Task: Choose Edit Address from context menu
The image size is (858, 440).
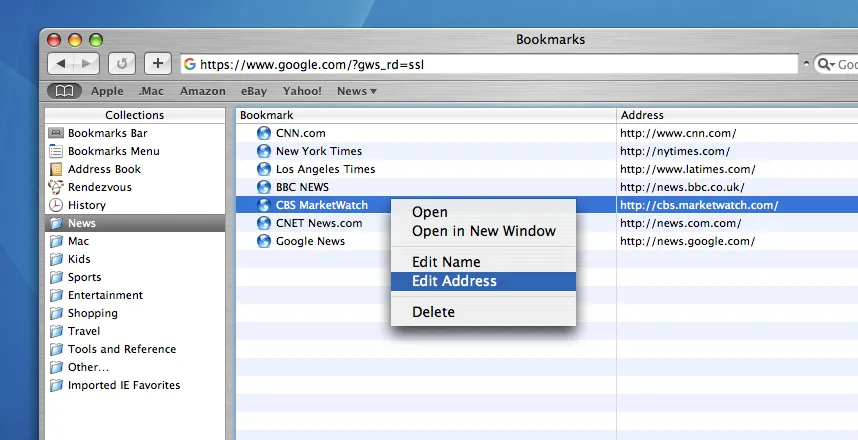Action: [483, 281]
